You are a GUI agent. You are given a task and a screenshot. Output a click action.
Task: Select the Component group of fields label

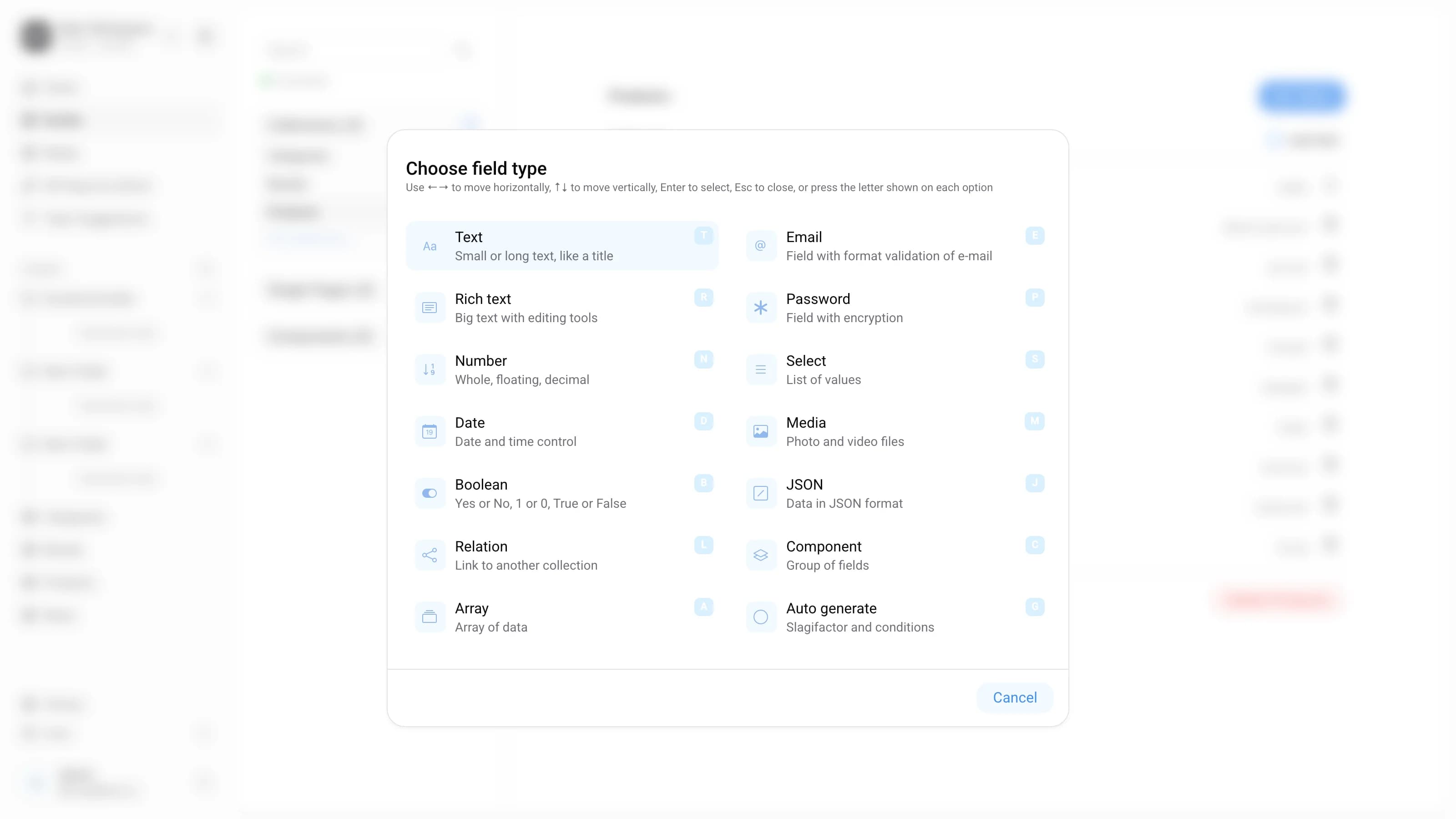tap(828, 565)
